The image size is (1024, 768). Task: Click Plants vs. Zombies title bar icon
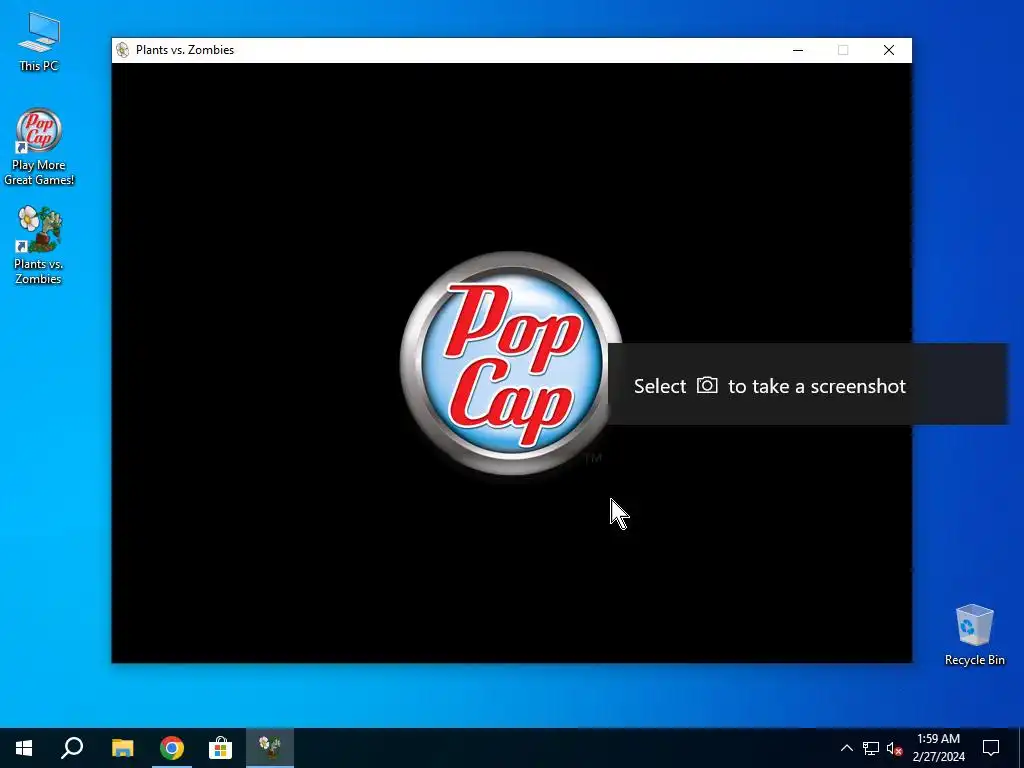[x=122, y=50]
